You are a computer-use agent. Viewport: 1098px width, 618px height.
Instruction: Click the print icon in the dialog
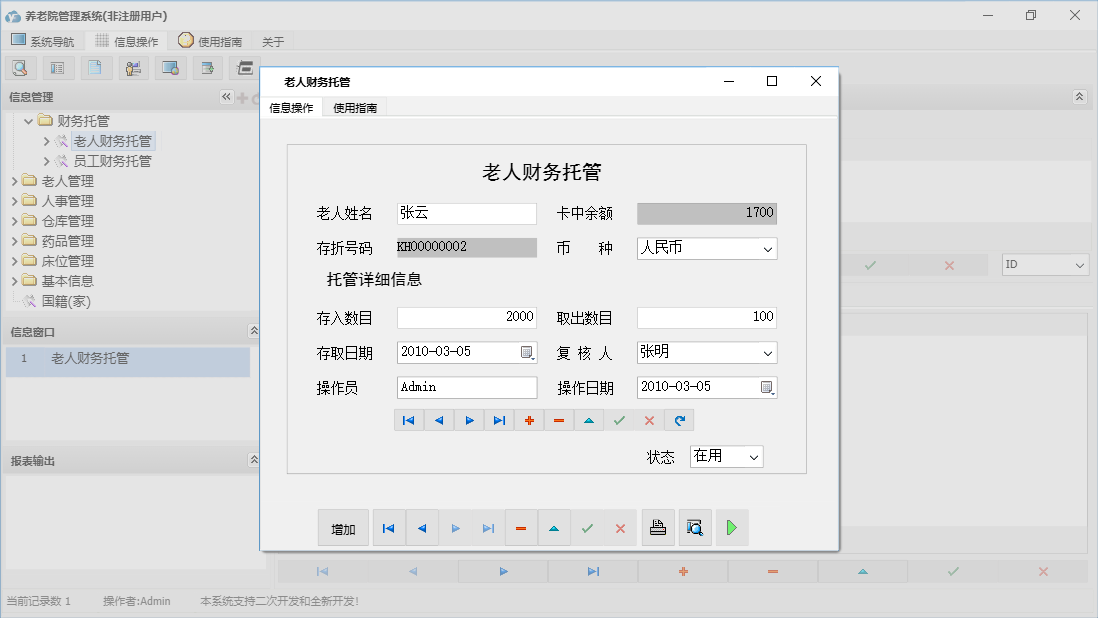658,527
